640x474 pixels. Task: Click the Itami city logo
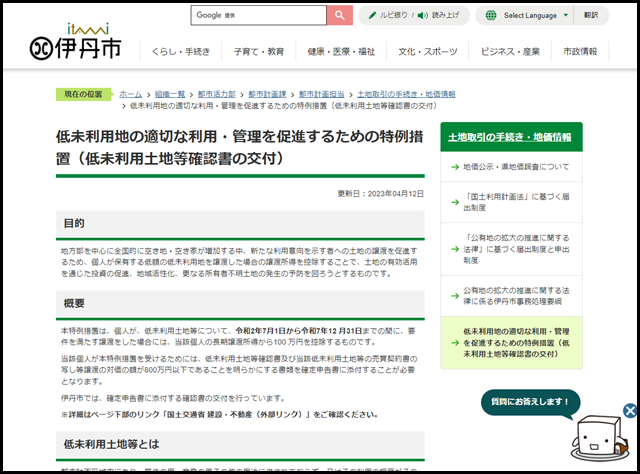coord(76,41)
